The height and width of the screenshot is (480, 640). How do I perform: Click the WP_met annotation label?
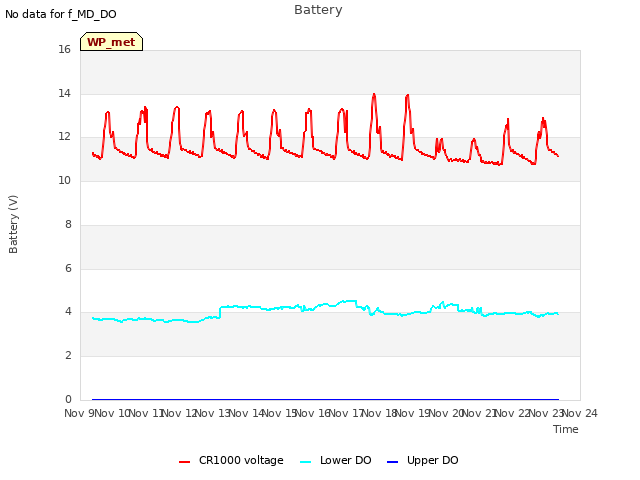click(111, 42)
